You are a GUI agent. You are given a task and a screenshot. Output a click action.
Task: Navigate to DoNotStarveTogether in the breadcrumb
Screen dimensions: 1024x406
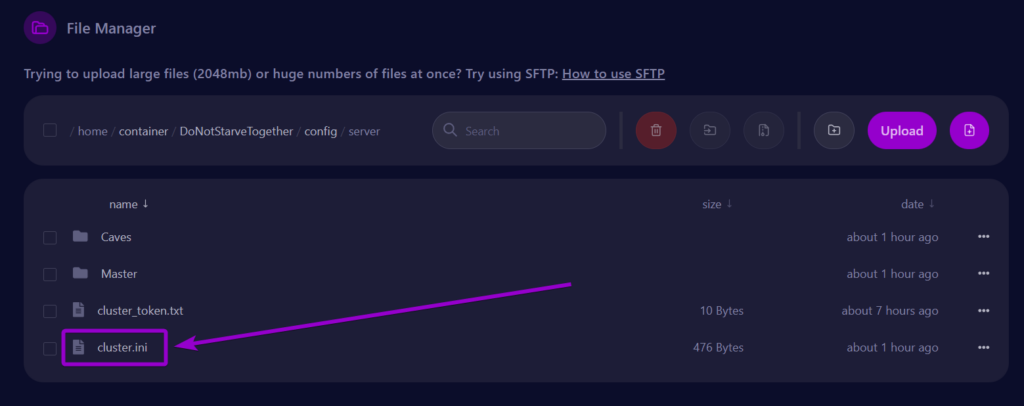235,131
